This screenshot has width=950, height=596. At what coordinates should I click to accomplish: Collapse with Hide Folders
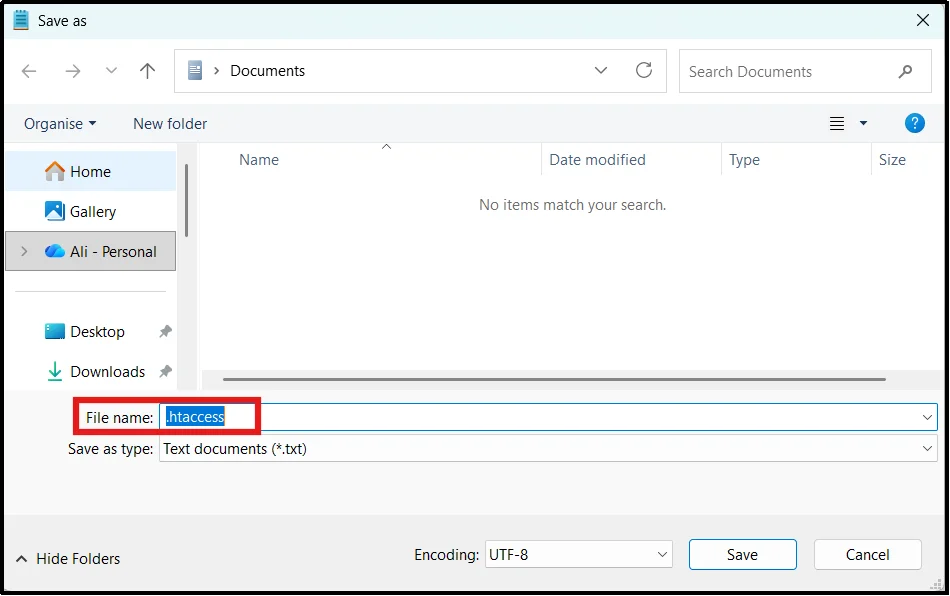[68, 558]
